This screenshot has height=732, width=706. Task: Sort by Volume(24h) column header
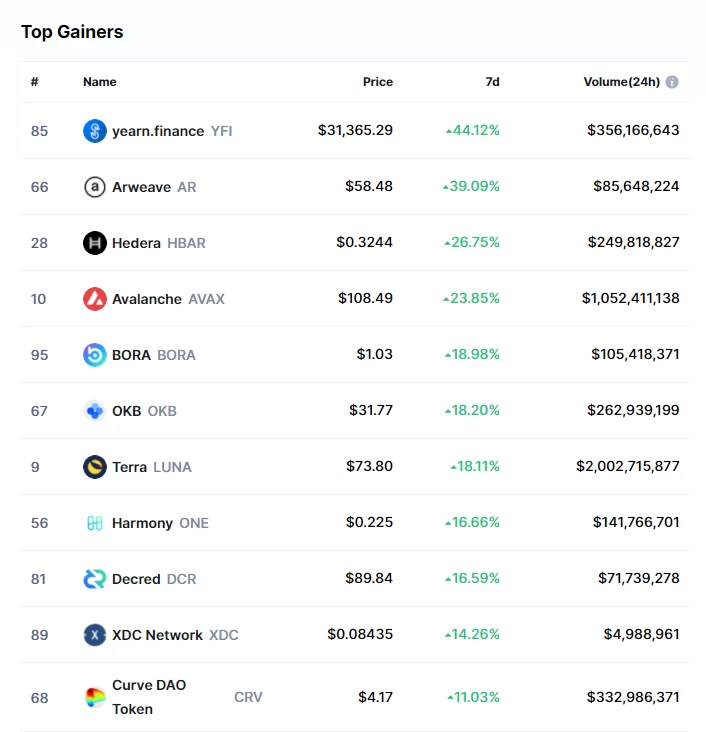click(621, 82)
